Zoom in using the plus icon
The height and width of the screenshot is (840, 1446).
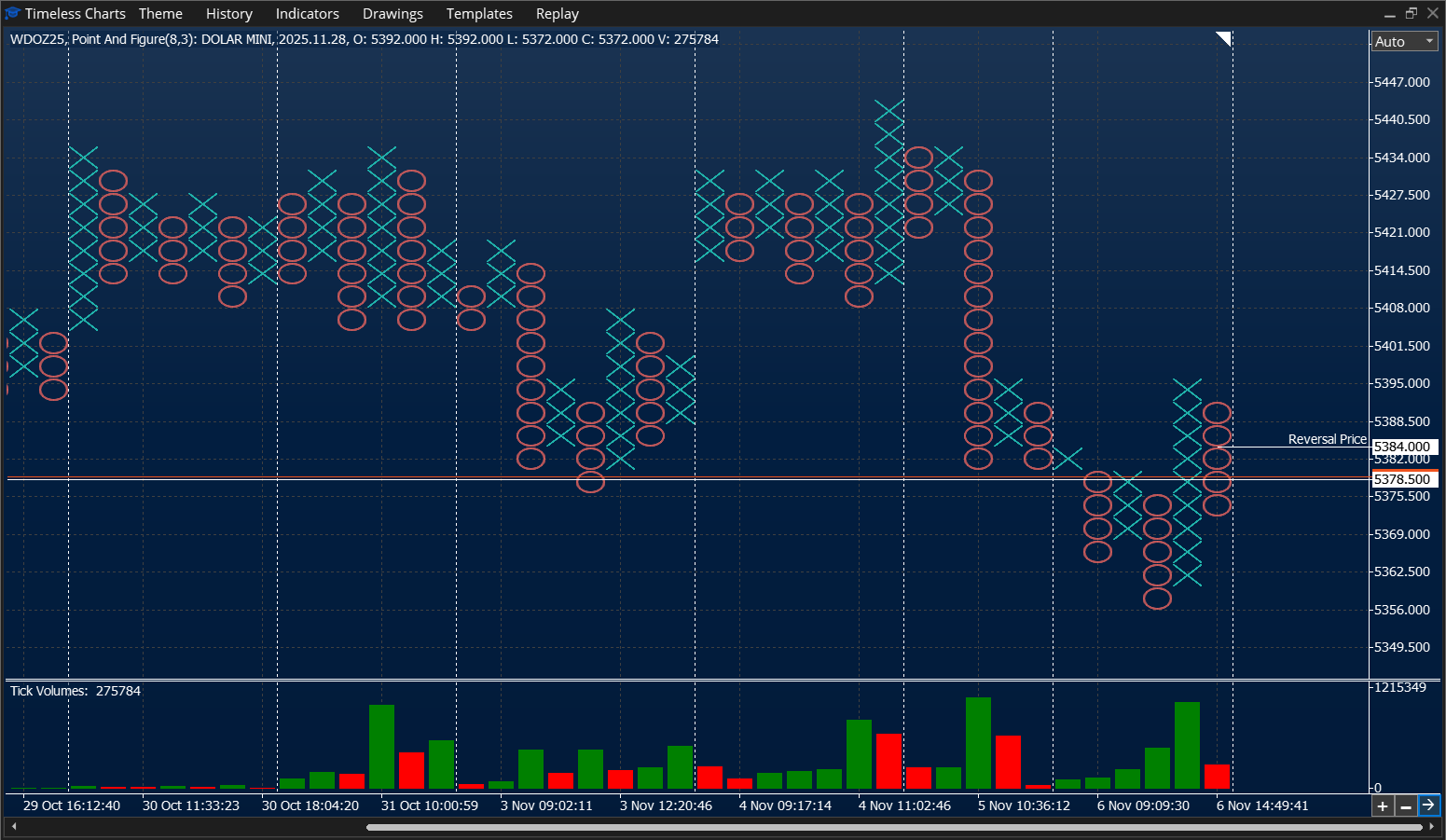coord(1383,806)
